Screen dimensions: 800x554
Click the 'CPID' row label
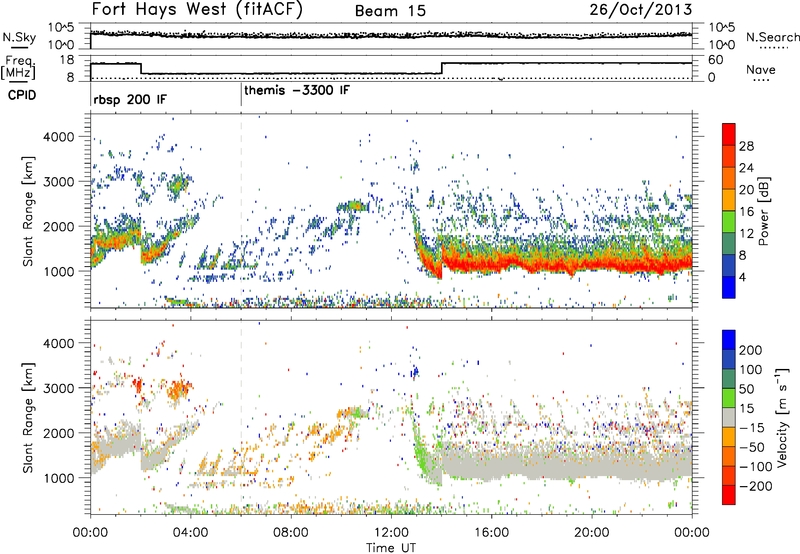click(22, 95)
